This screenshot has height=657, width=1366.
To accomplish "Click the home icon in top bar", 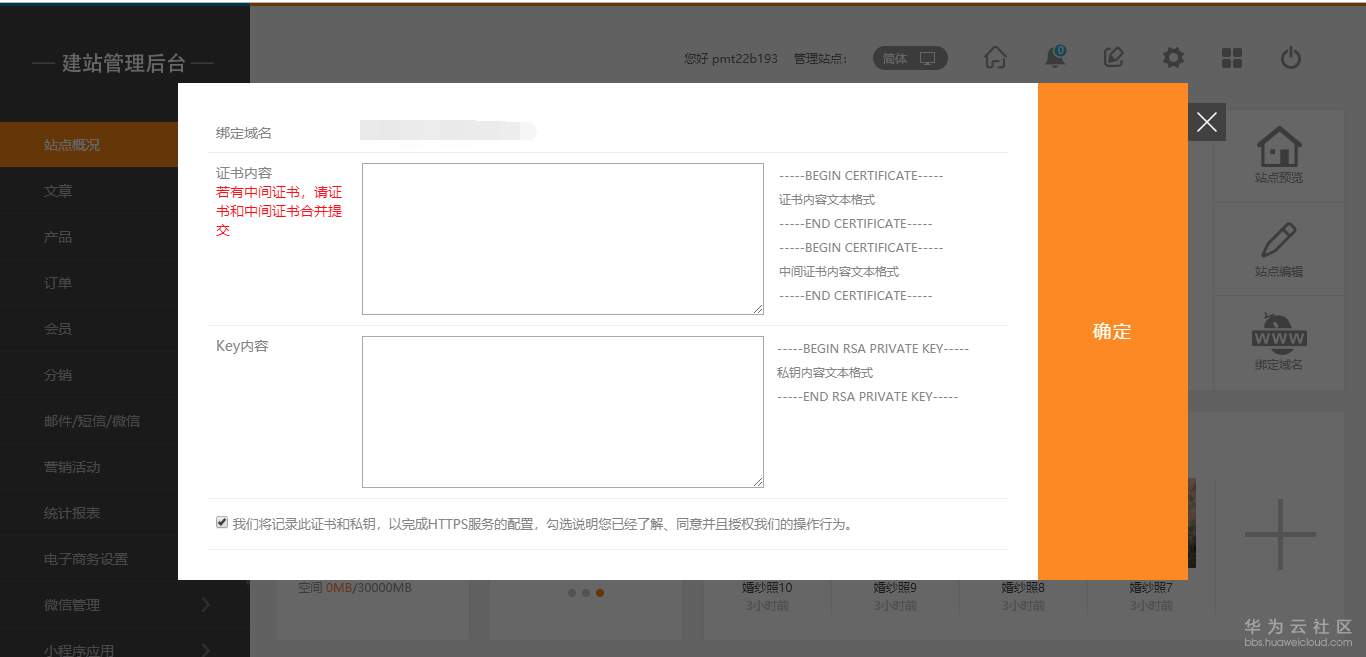I will coord(995,57).
